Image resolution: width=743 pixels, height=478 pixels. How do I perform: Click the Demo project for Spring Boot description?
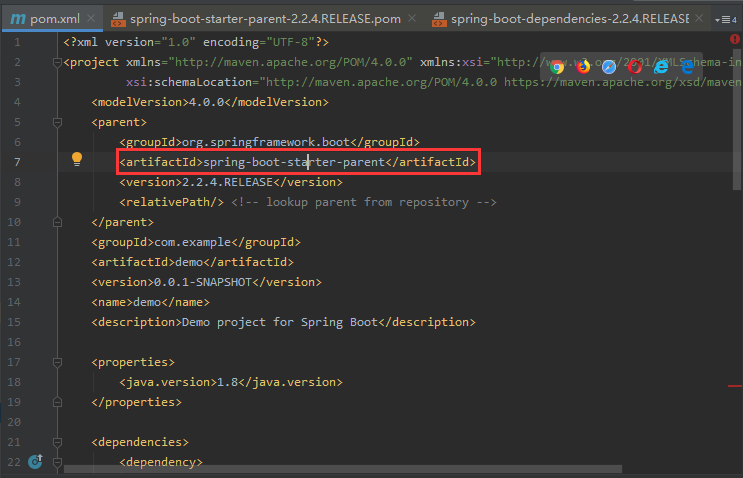tap(280, 322)
